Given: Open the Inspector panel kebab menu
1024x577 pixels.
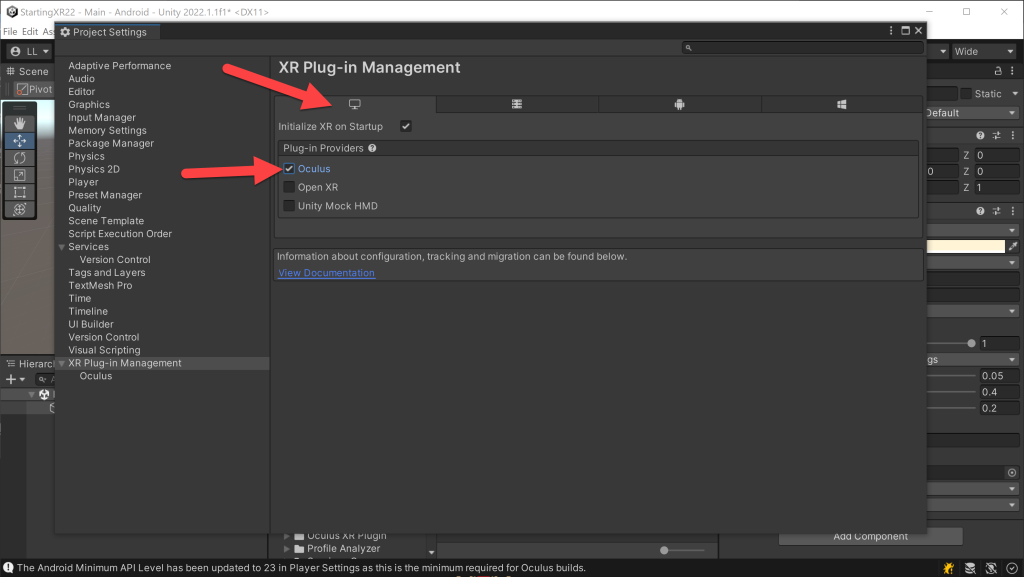Looking at the screenshot, I should (1012, 71).
